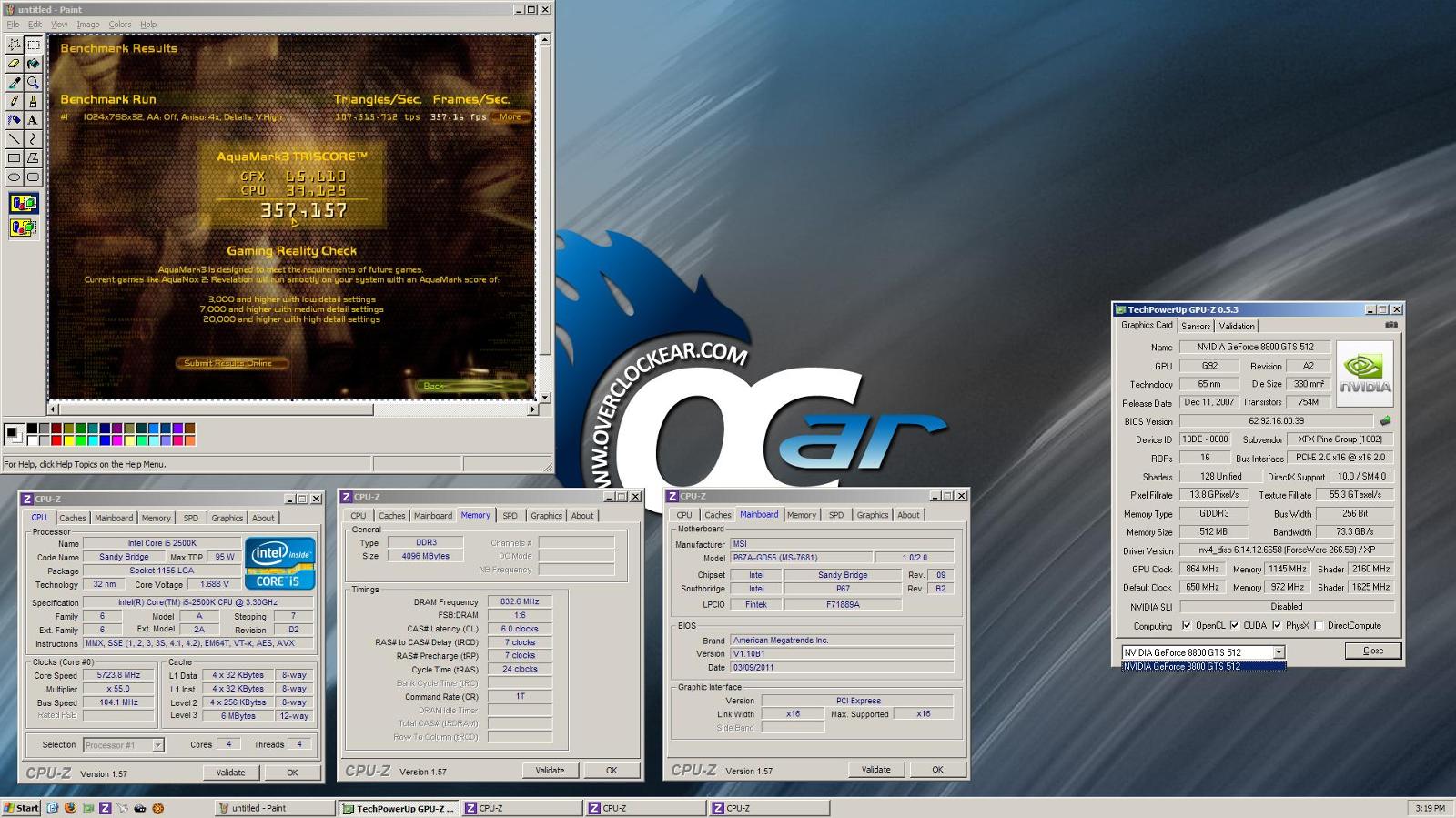Toggle the OpenCL checkbox in GPU-Z
Image resolution: width=1456 pixels, height=818 pixels.
tap(1186, 625)
